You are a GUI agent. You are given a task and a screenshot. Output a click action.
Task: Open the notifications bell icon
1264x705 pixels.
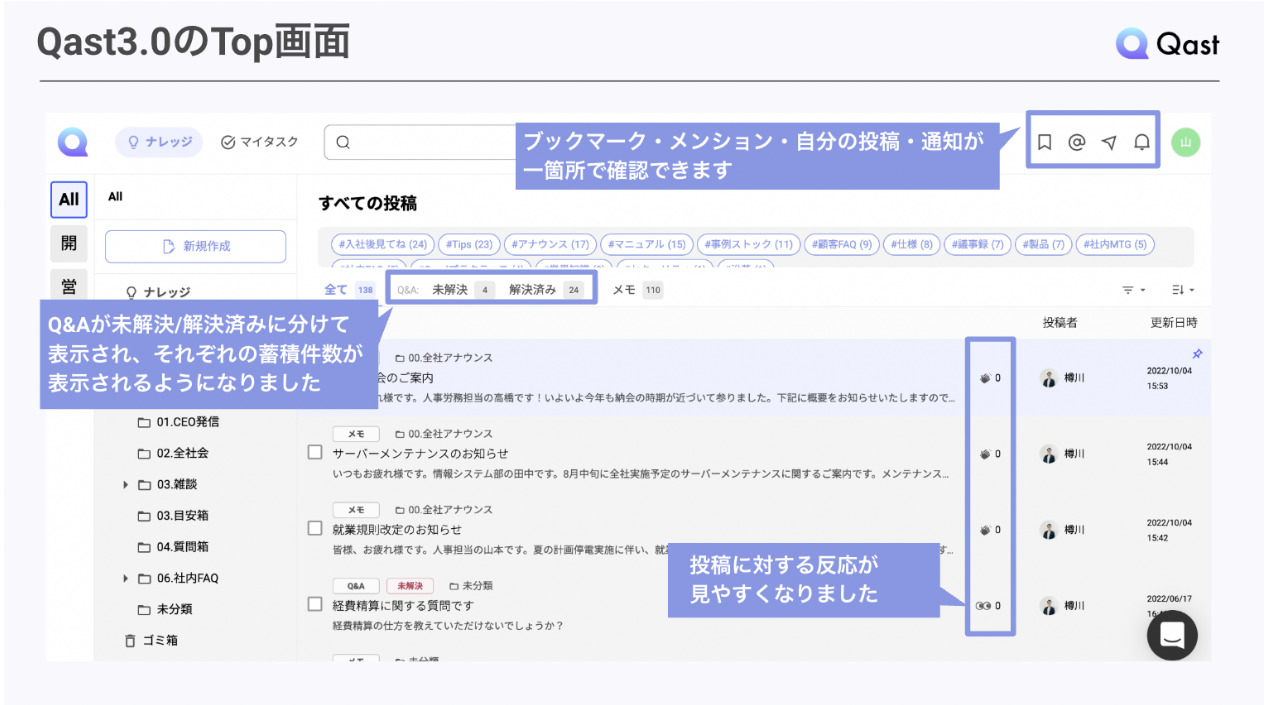[1140, 142]
